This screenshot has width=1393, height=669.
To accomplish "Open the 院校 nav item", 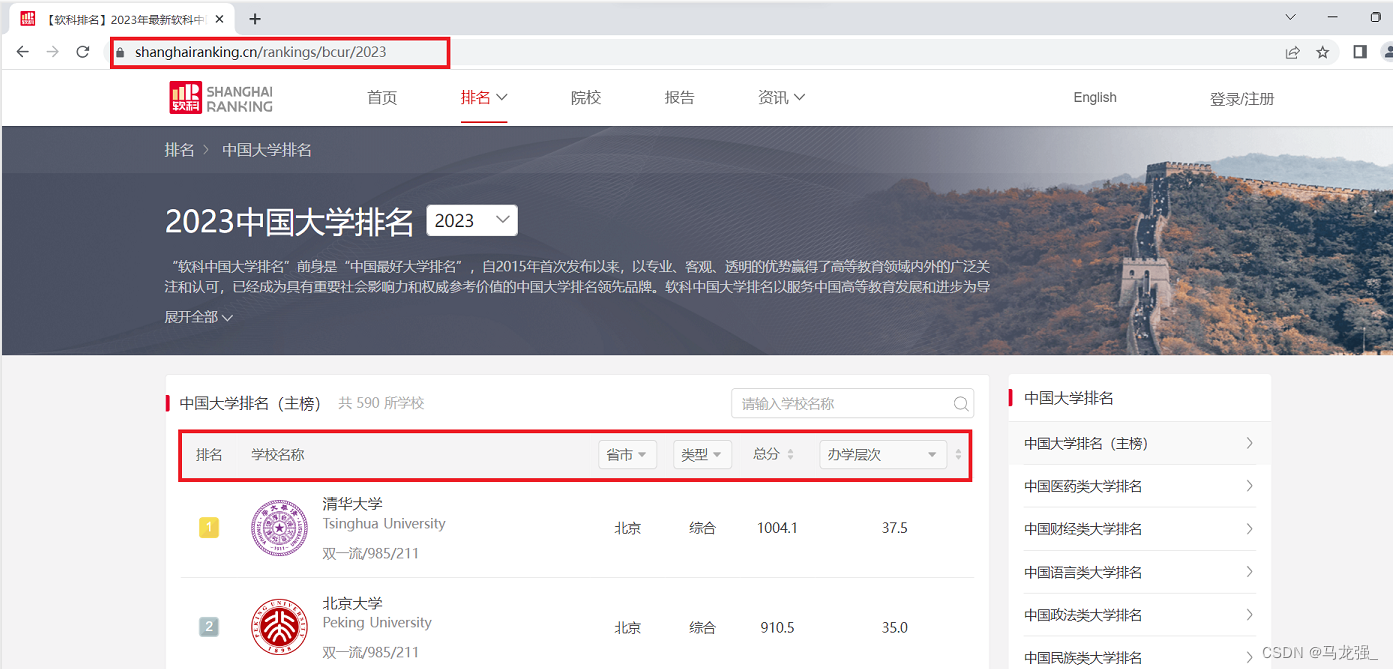I will (586, 97).
